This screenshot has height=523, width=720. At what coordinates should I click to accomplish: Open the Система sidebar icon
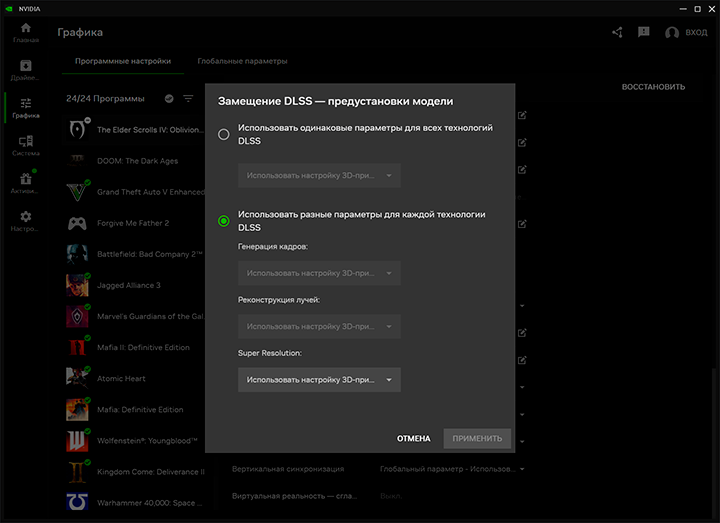[26, 141]
